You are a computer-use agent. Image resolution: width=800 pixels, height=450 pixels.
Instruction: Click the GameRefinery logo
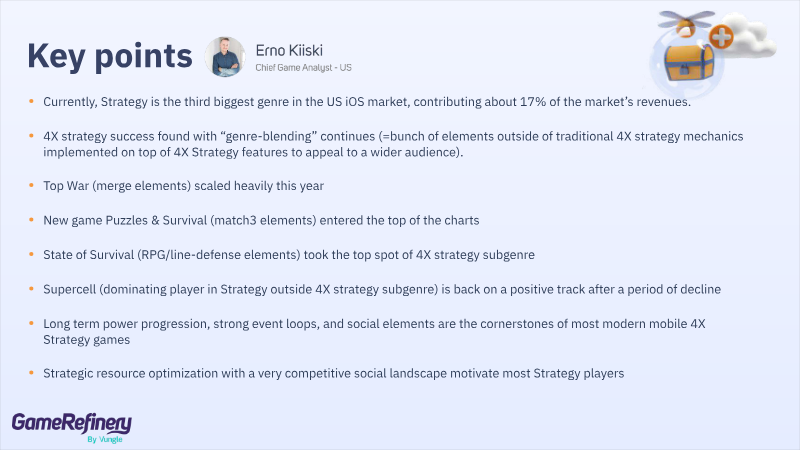pos(71,424)
